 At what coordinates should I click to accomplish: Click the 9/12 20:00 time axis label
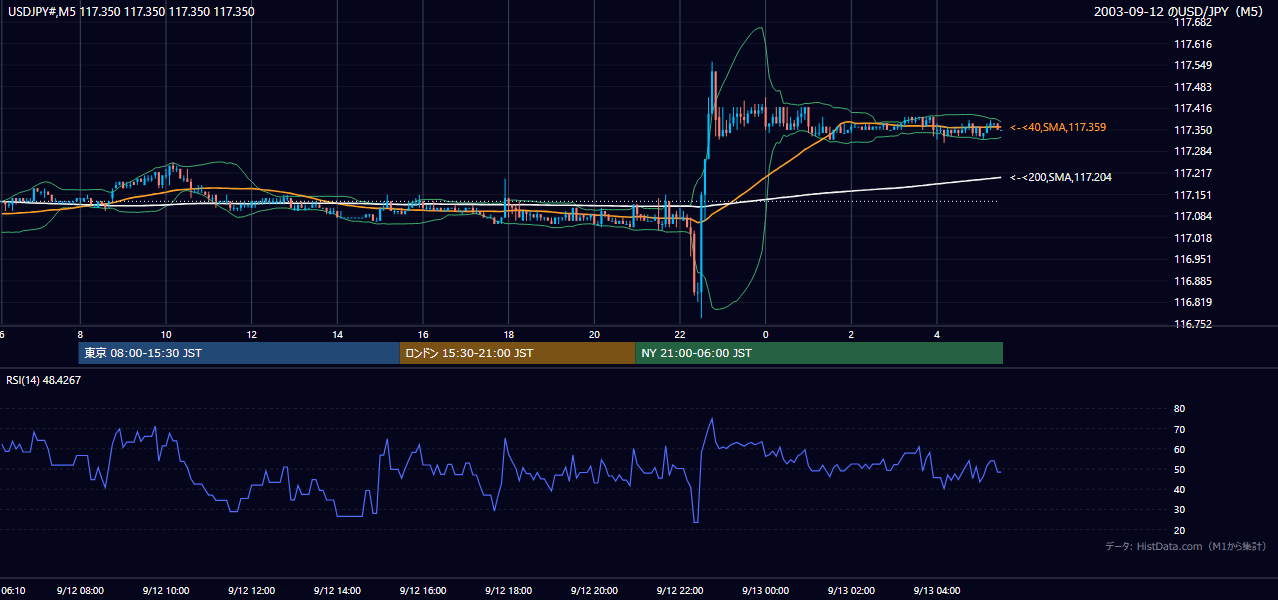click(596, 590)
